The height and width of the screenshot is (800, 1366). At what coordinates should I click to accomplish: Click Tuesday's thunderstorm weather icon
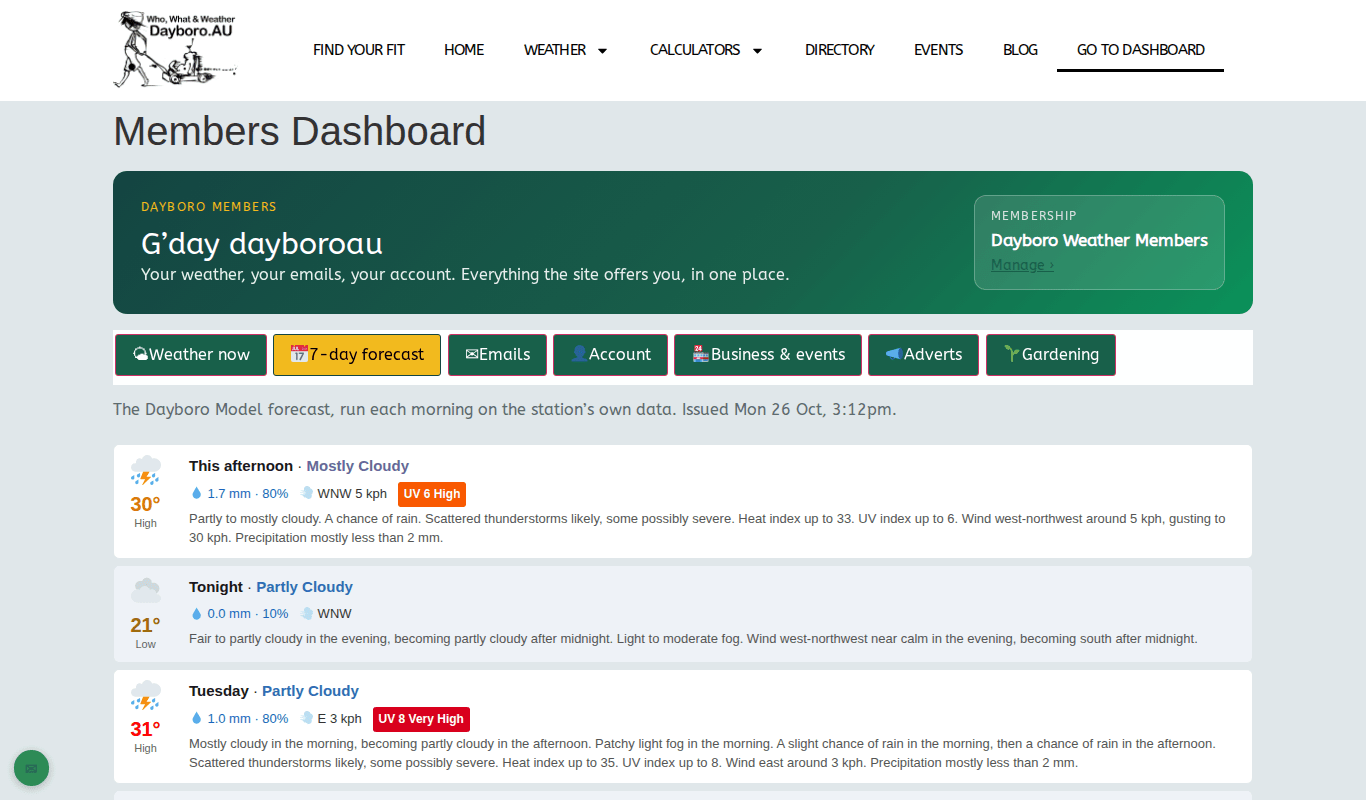146,696
